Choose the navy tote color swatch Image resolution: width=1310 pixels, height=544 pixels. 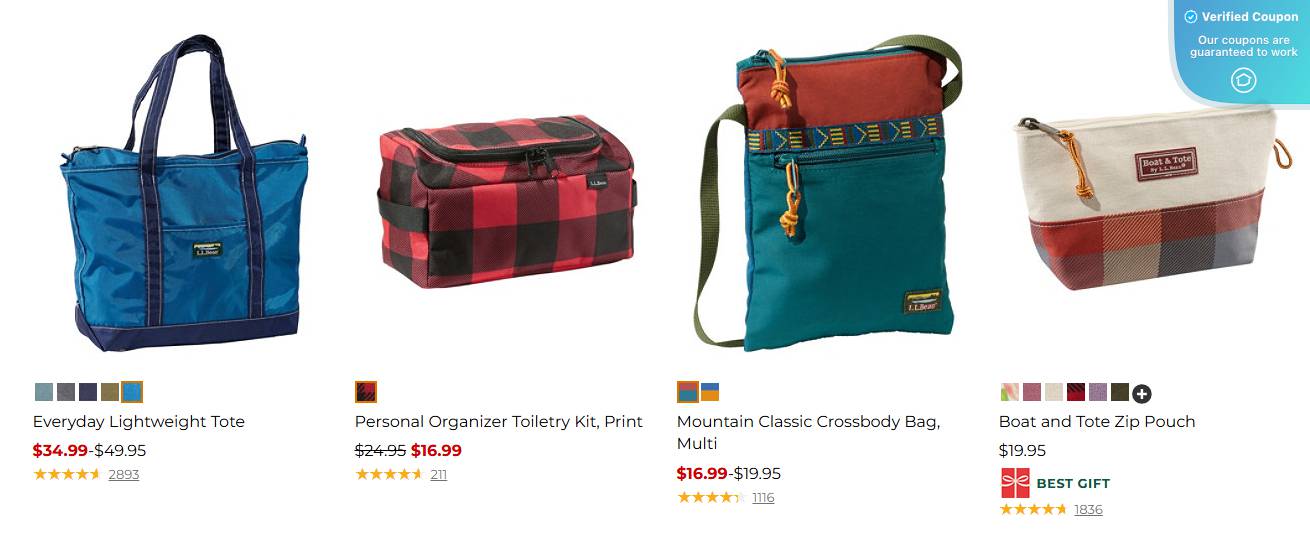[88, 392]
